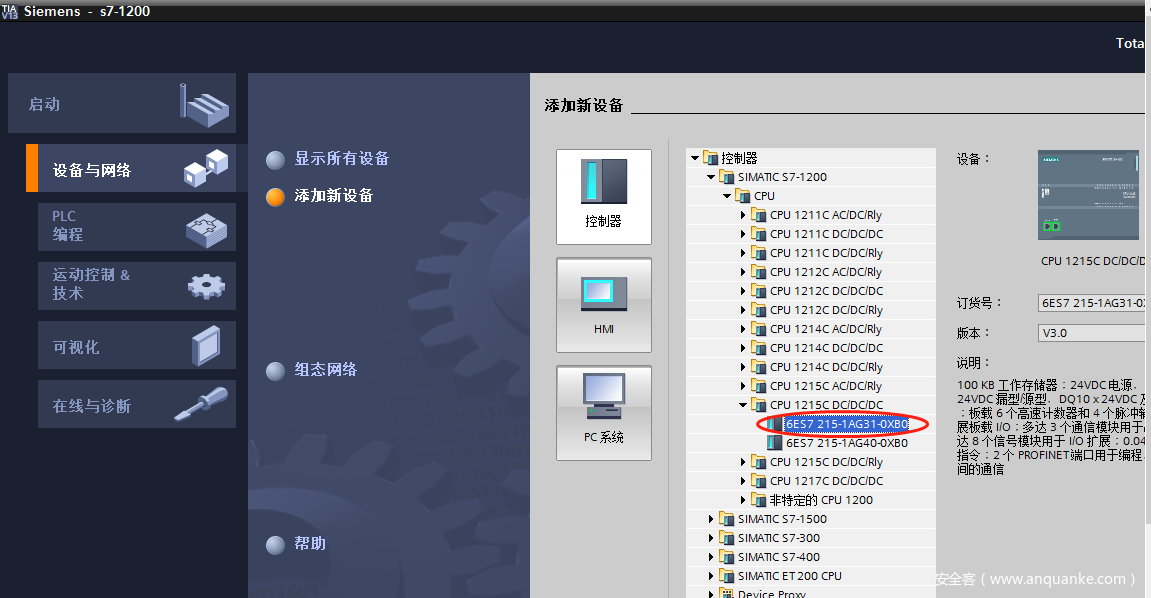The image size is (1151, 598).
Task: Select order number 6ES7 215-1AG31-0XB0
Action: (x=847, y=424)
